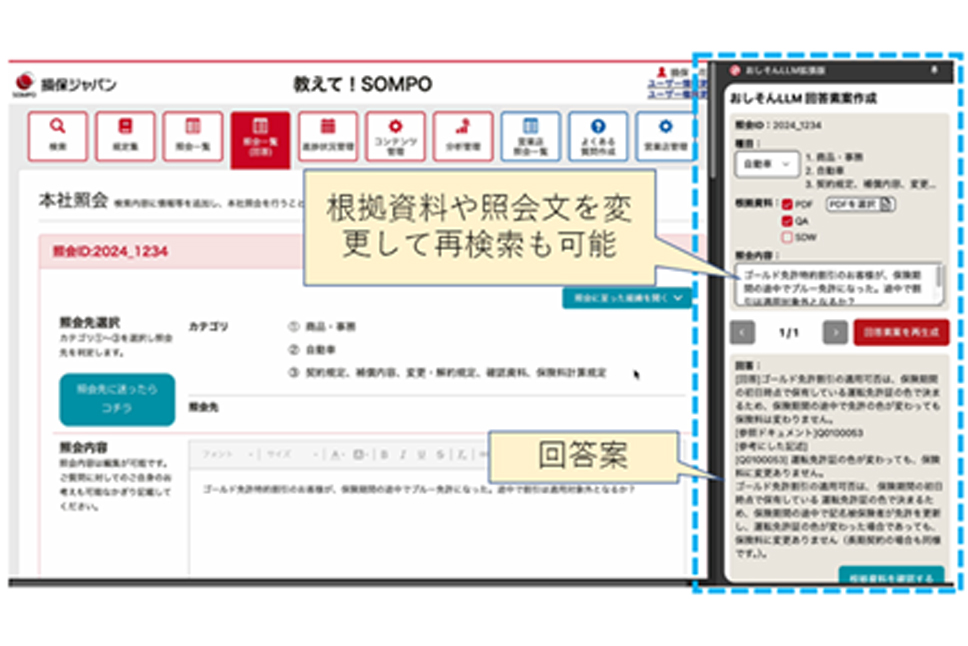Click the red 照会ID:2024_1234 header on the main page

click(109, 251)
